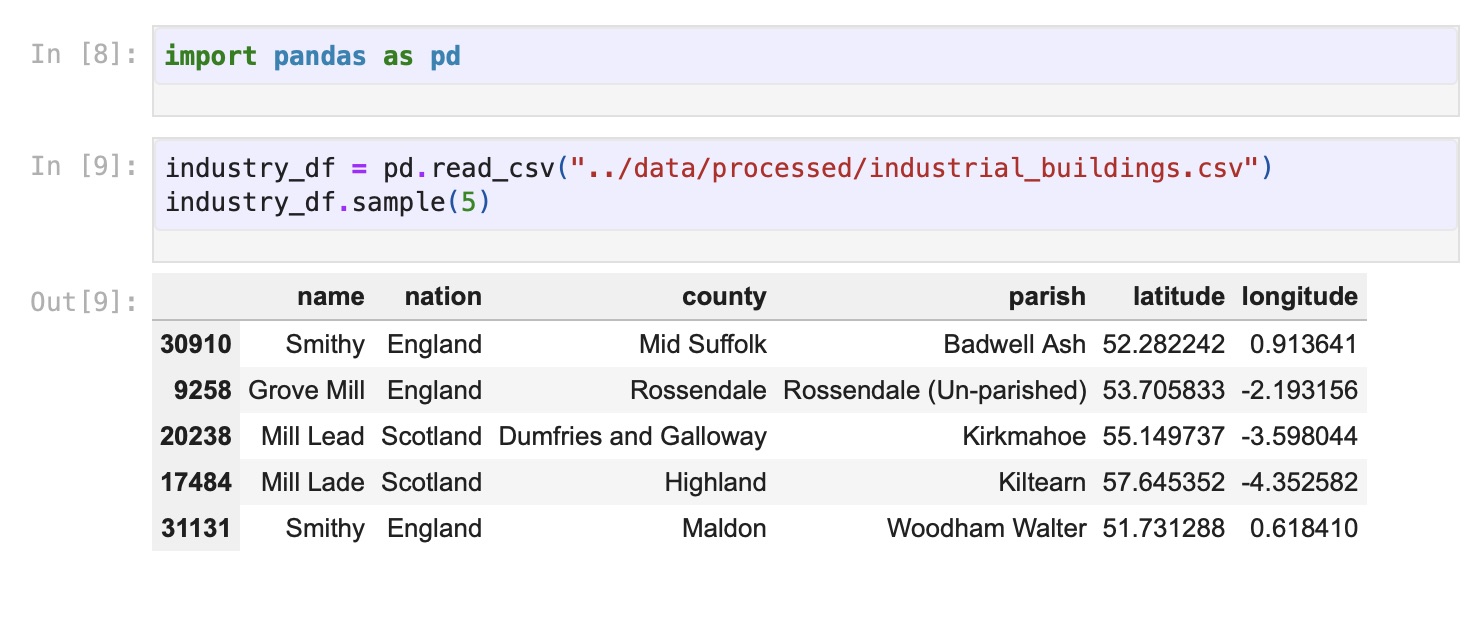The image size is (1480, 632).
Task: Click the Out[9] output prompt
Action: pos(83,301)
